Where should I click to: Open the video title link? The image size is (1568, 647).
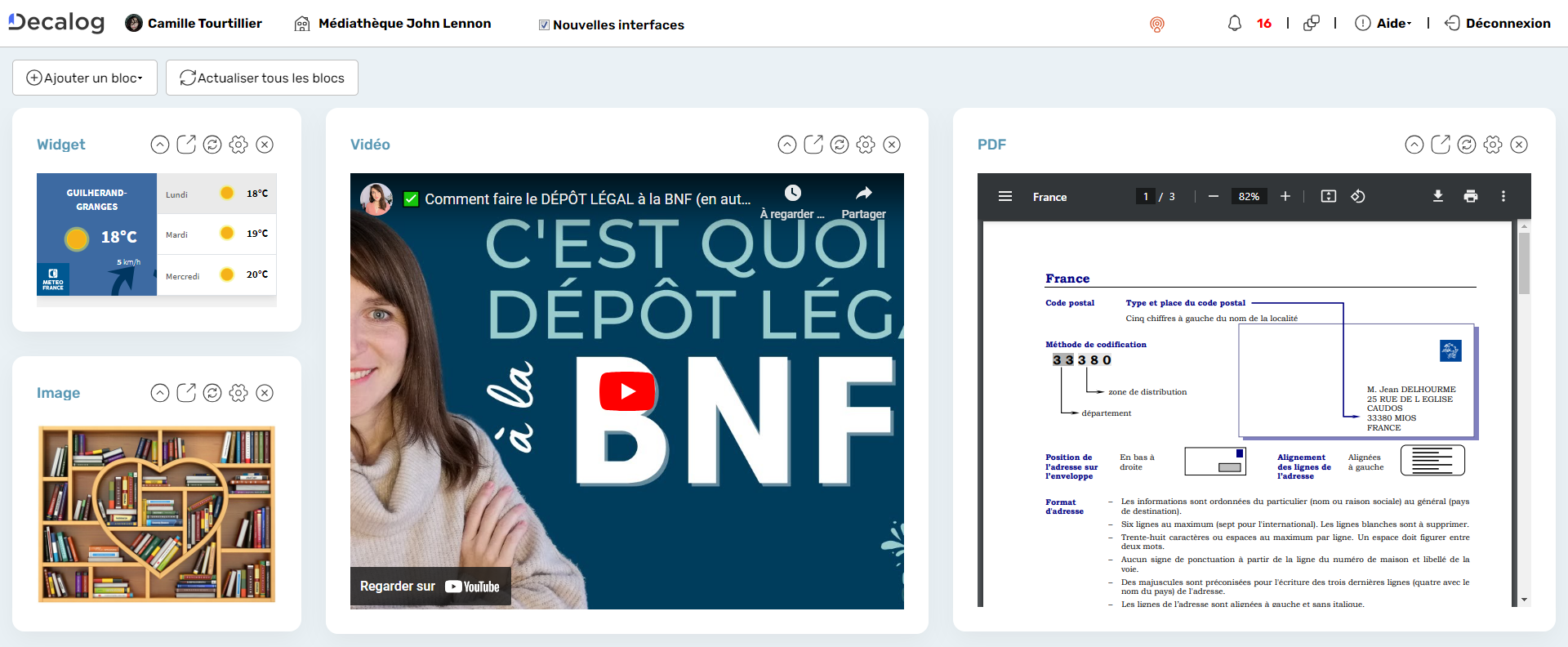tap(587, 199)
